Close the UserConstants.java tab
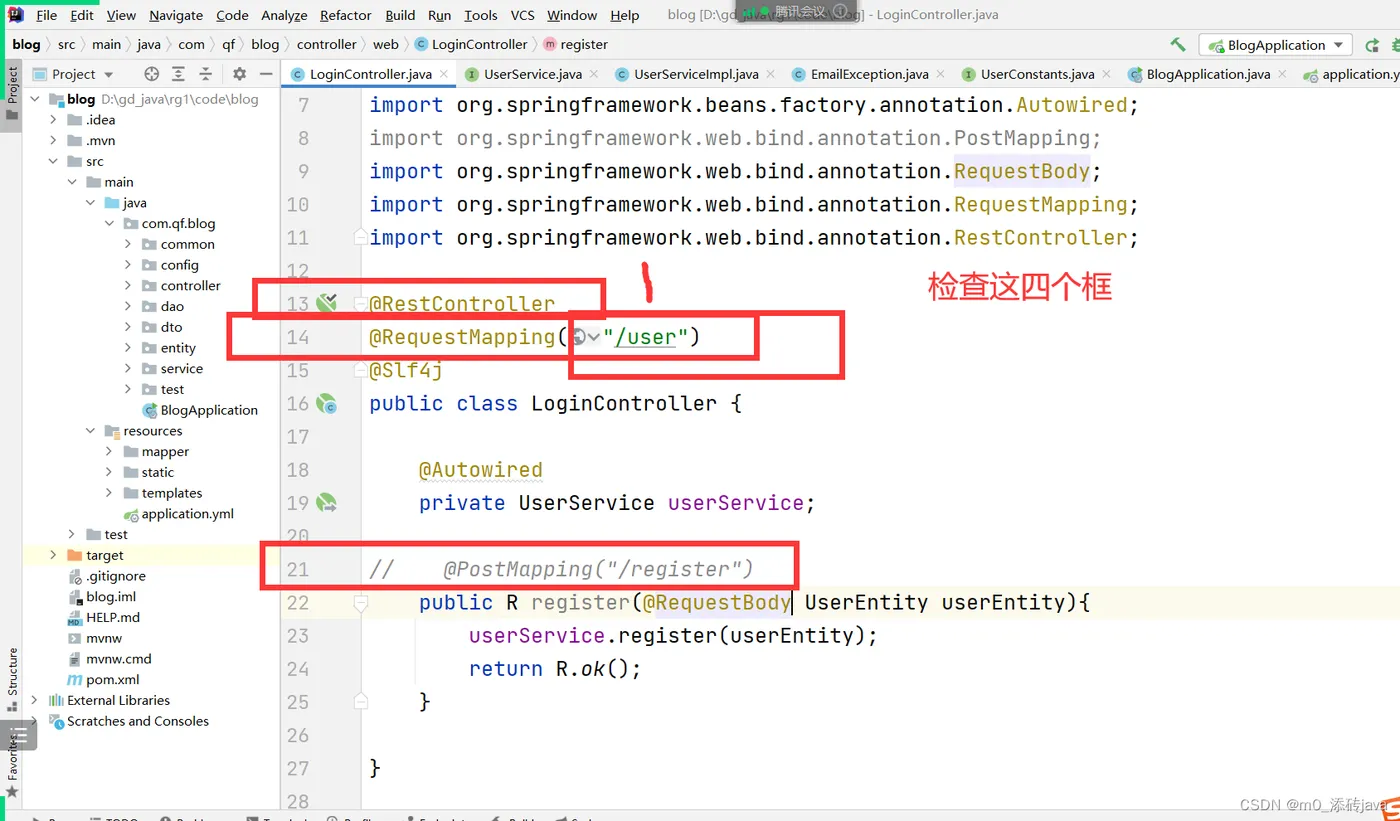Image resolution: width=1400 pixels, height=821 pixels. (x=1107, y=74)
